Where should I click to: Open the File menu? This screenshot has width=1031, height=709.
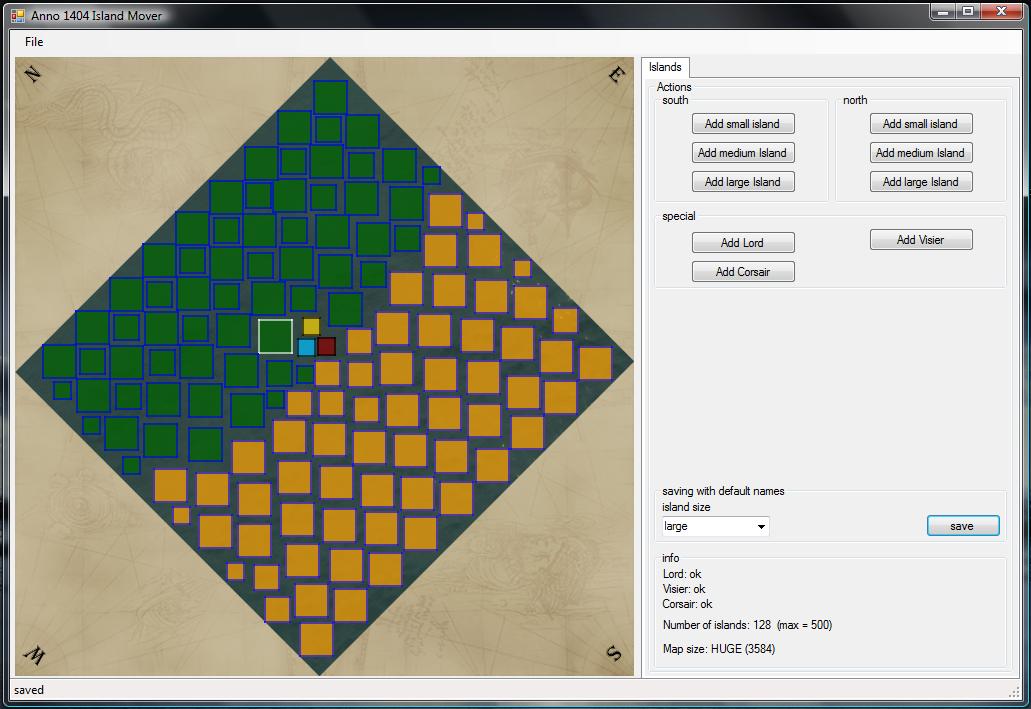(x=34, y=41)
